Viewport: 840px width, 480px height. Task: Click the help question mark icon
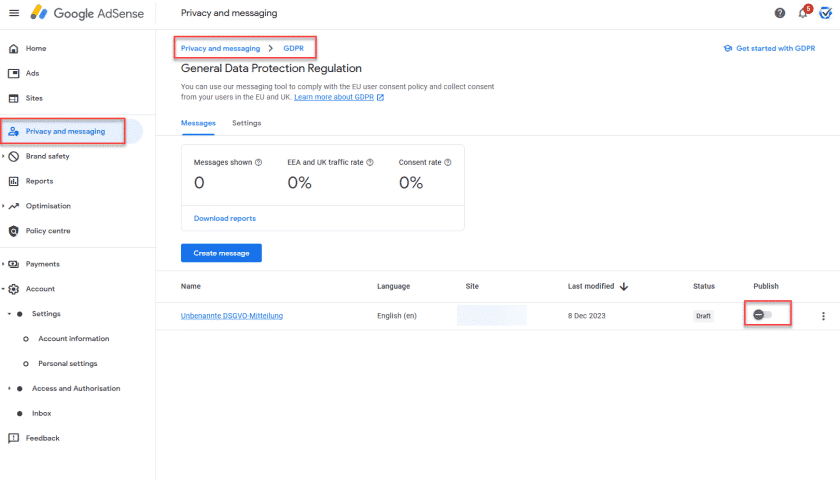(780, 13)
